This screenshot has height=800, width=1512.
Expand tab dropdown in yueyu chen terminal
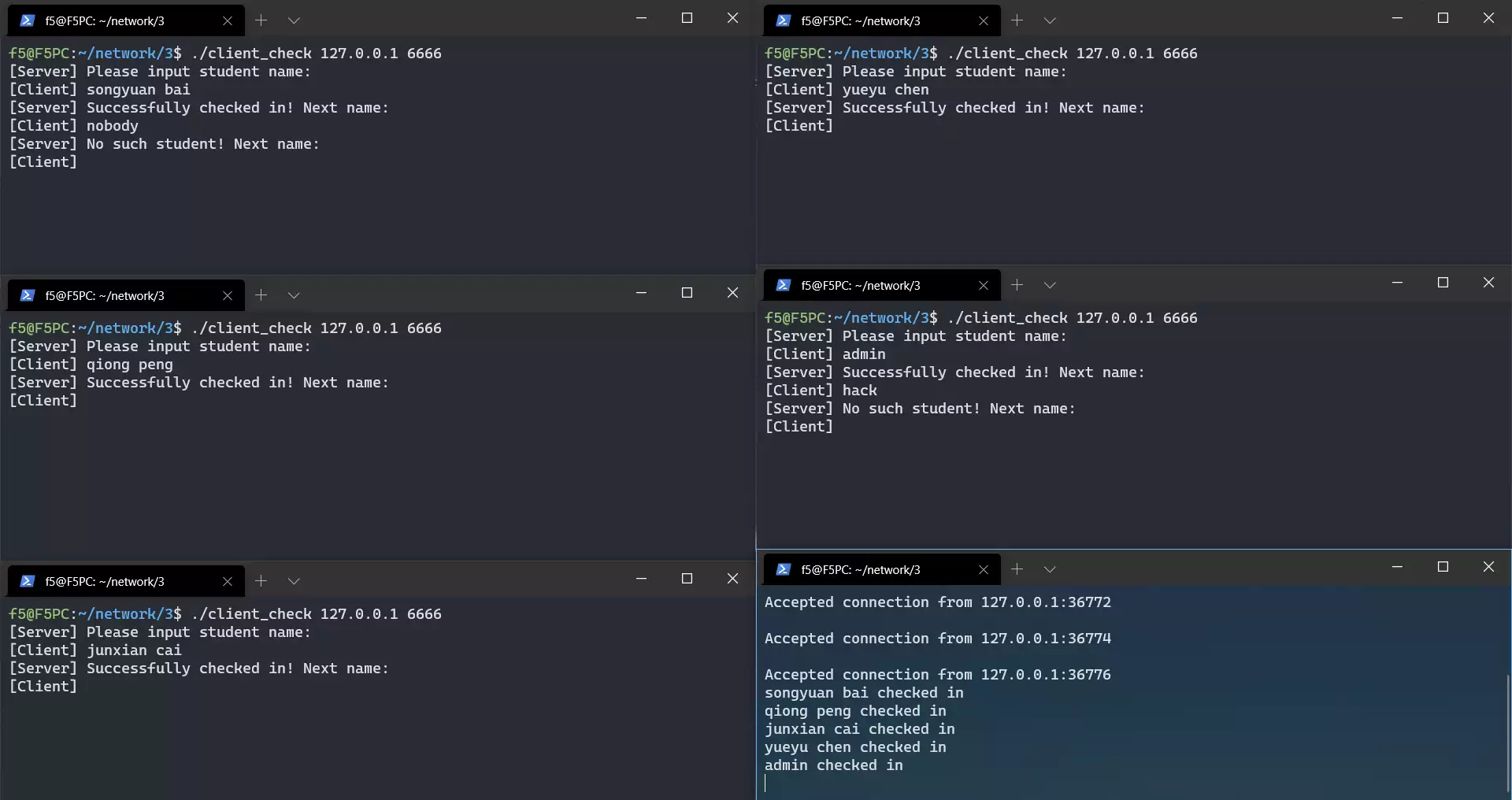click(x=1050, y=20)
